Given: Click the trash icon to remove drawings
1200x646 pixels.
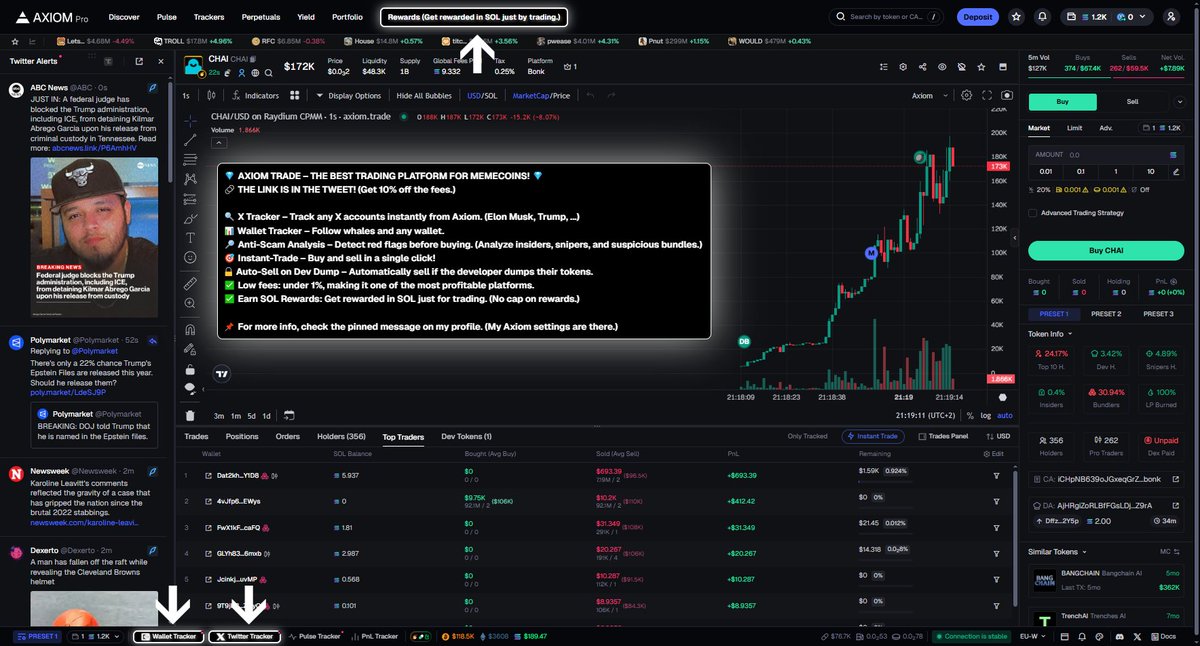Looking at the screenshot, I should point(190,415).
